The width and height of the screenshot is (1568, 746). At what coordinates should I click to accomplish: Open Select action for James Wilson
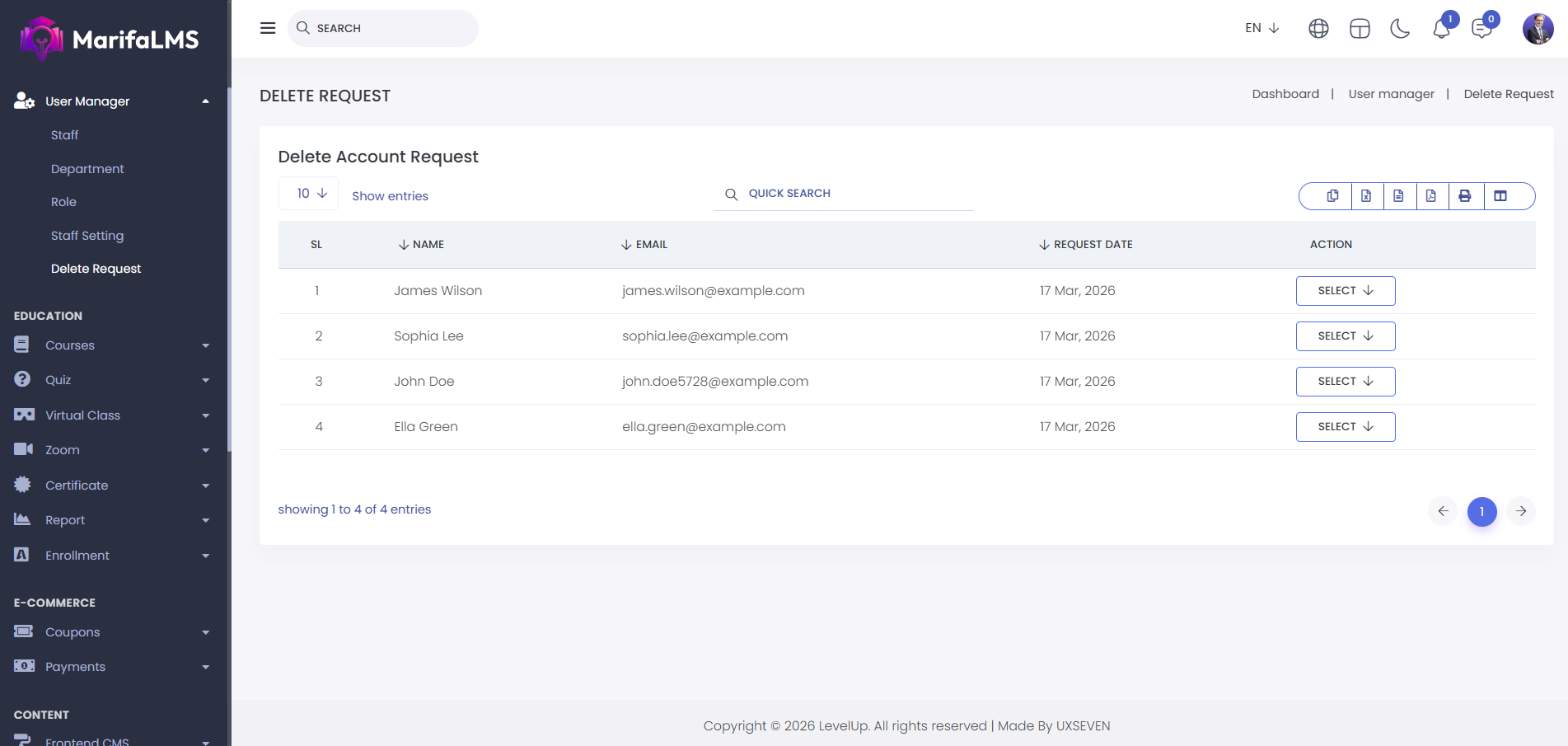click(1345, 291)
